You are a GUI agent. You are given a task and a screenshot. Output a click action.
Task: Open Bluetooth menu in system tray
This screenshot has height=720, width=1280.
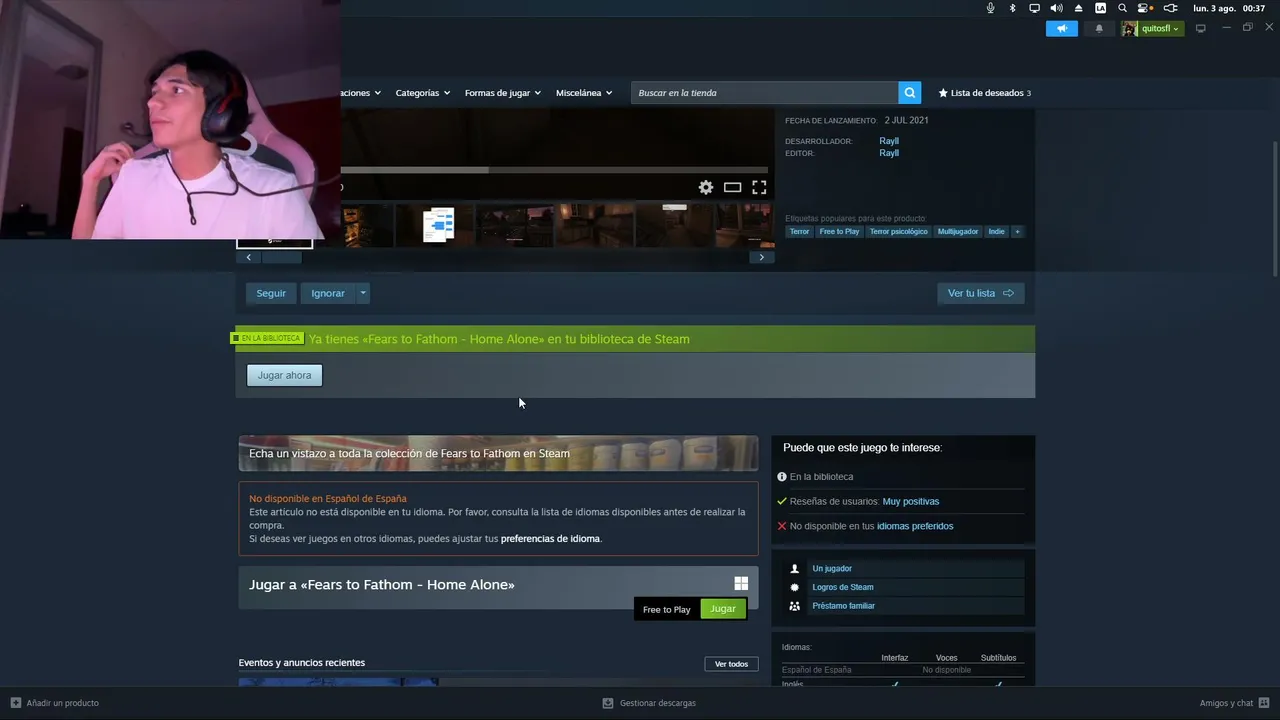(1012, 8)
